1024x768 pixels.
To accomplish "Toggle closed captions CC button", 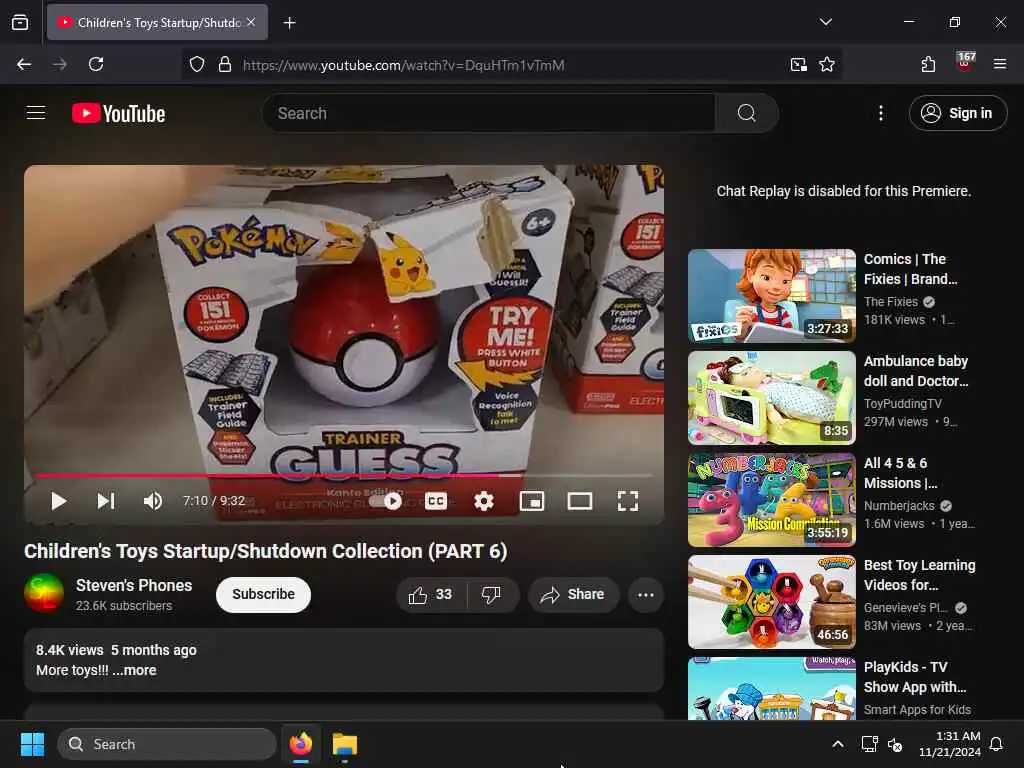I will pos(436,501).
